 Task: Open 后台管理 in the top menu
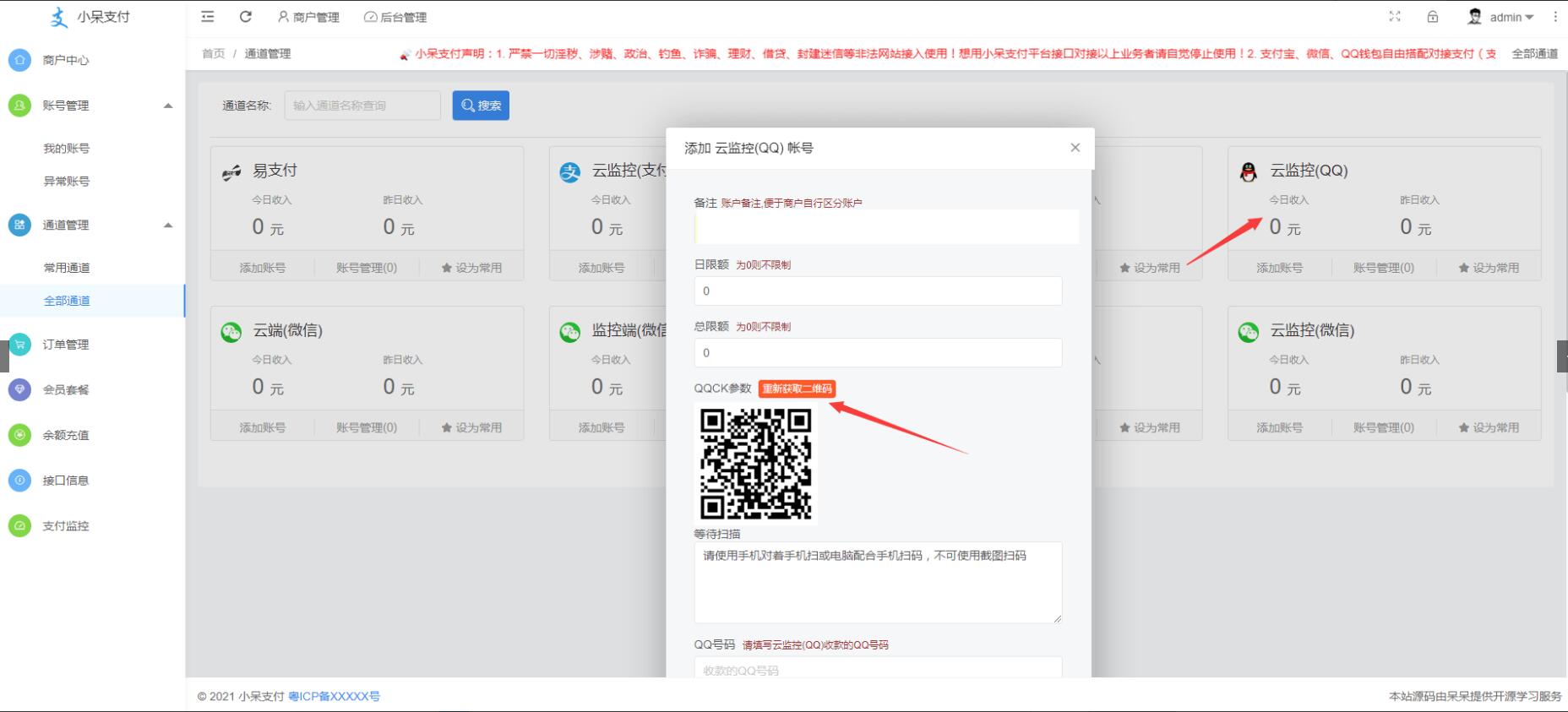(x=395, y=17)
